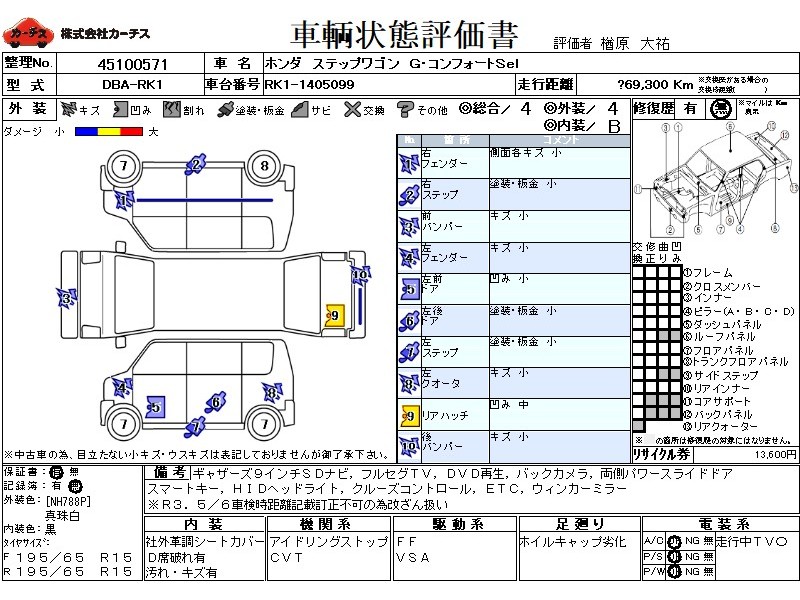This screenshot has height=600, width=800.
Task: Click the scratch (キズ) legend icon
Action: coord(69,110)
